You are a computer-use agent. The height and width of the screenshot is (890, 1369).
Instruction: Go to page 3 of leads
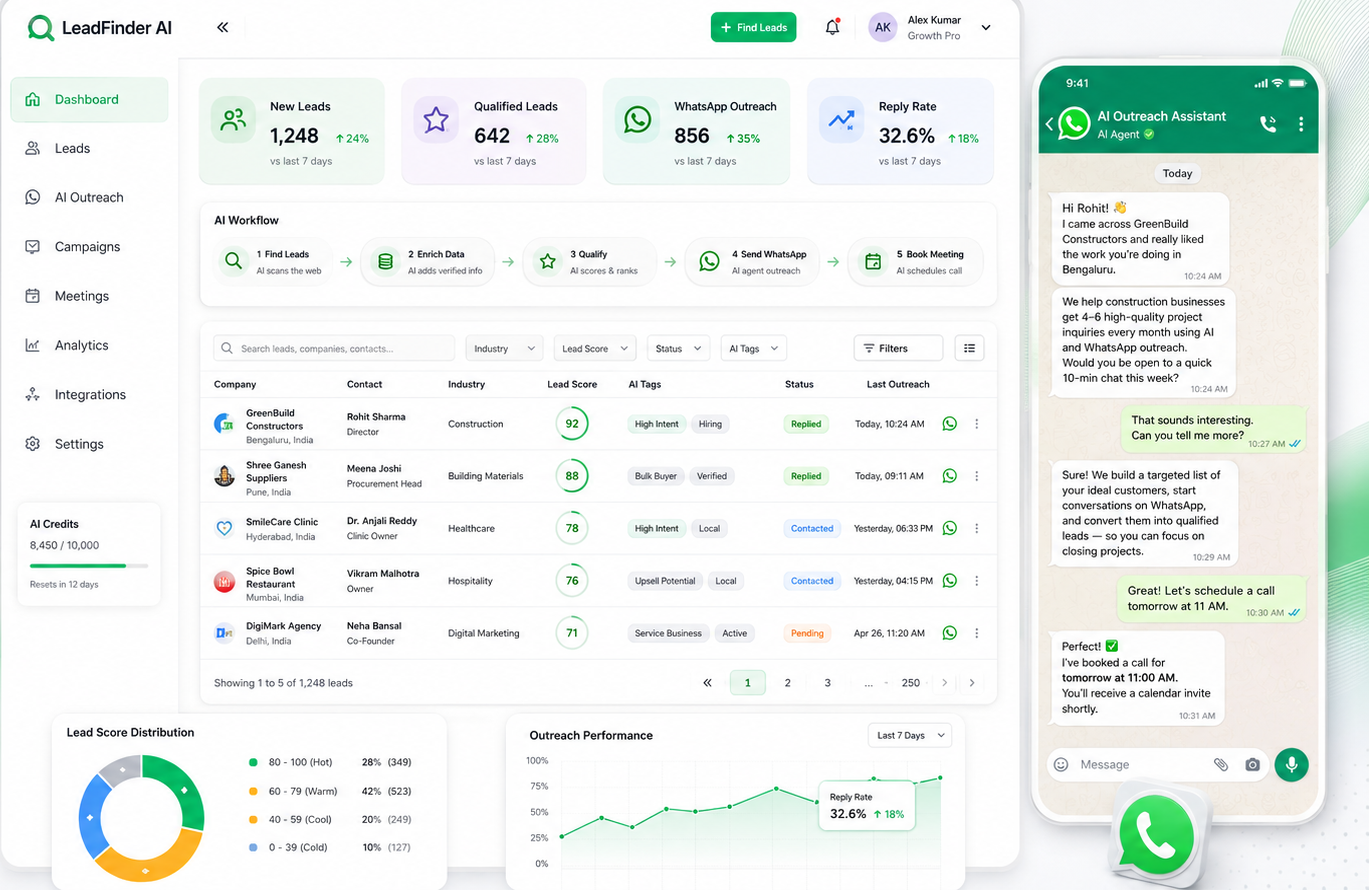[x=827, y=683]
